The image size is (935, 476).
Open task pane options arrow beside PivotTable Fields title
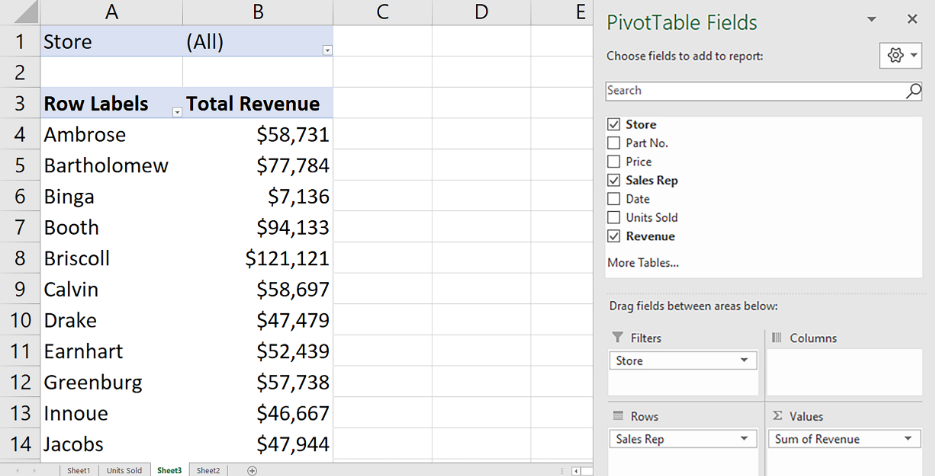click(871, 20)
